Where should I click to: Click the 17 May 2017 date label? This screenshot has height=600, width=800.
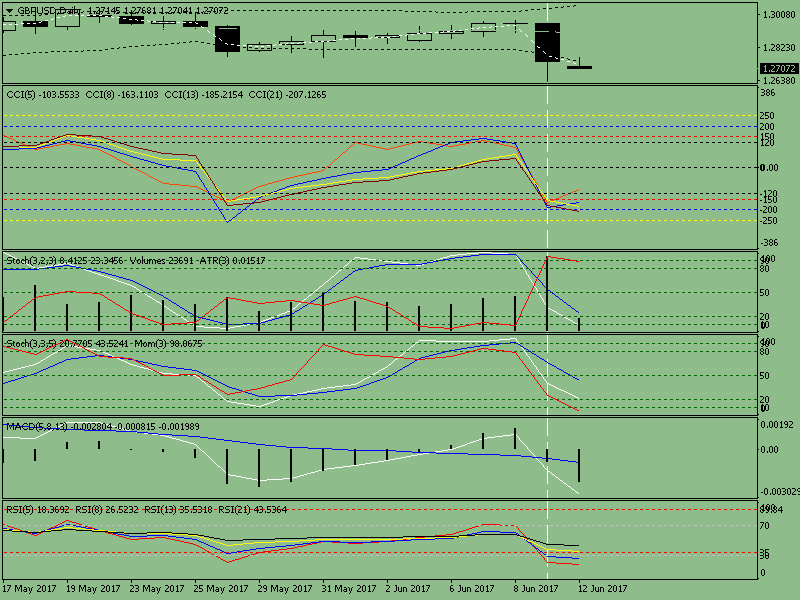29,589
